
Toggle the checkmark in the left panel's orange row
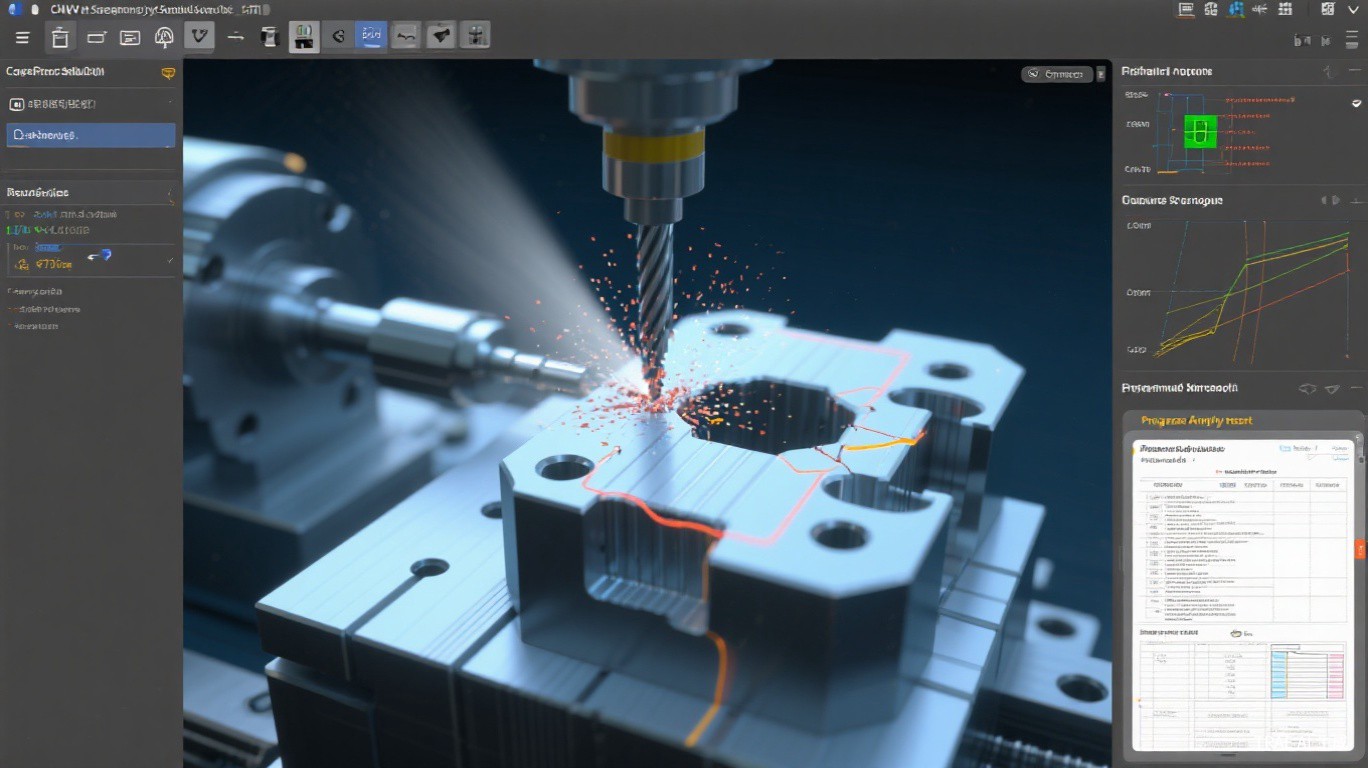click(x=170, y=261)
